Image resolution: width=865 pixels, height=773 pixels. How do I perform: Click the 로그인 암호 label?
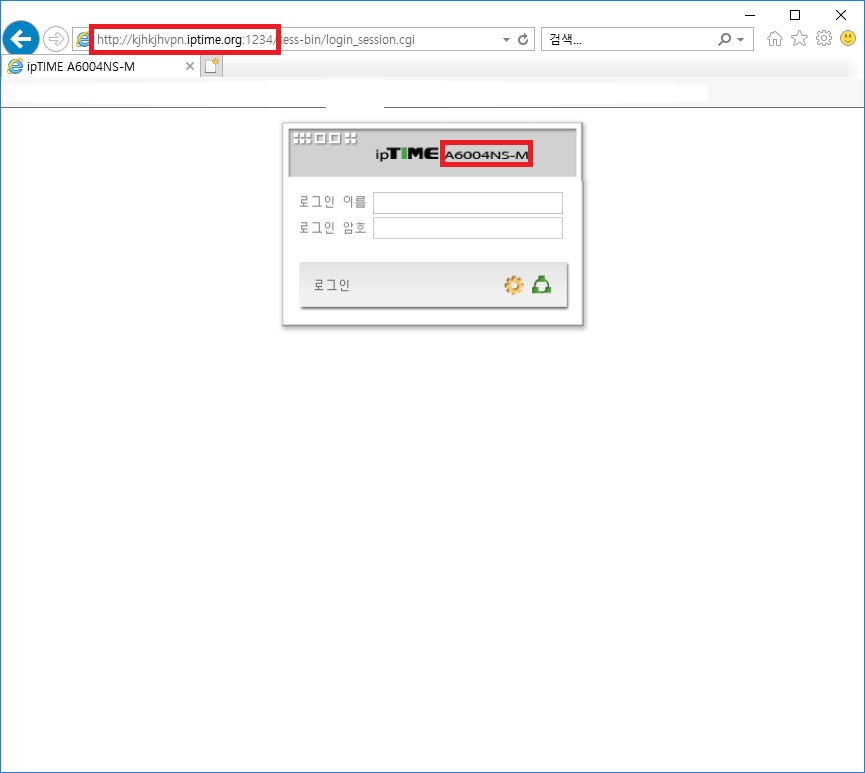coord(332,227)
